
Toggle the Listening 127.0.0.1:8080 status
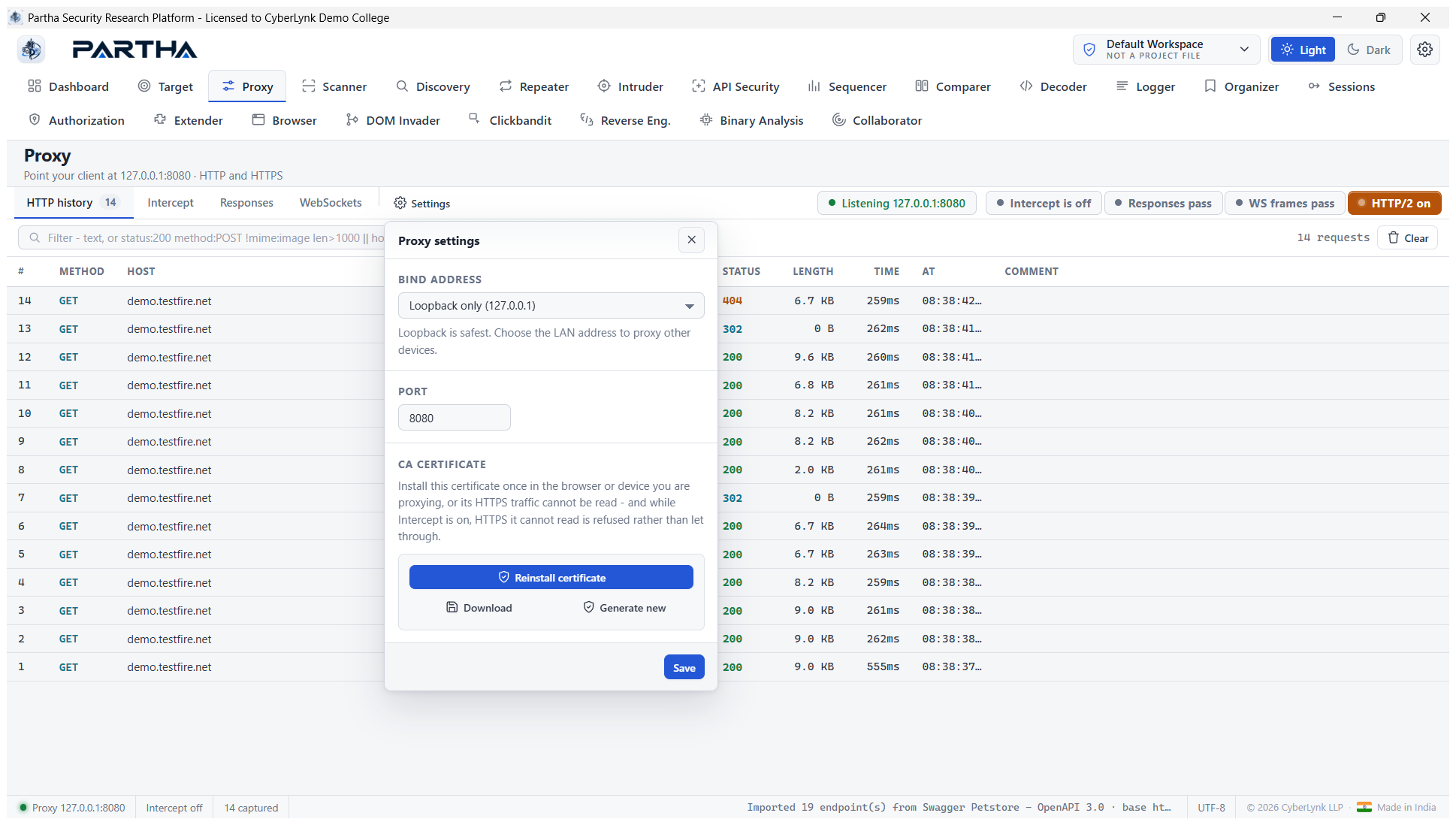897,203
